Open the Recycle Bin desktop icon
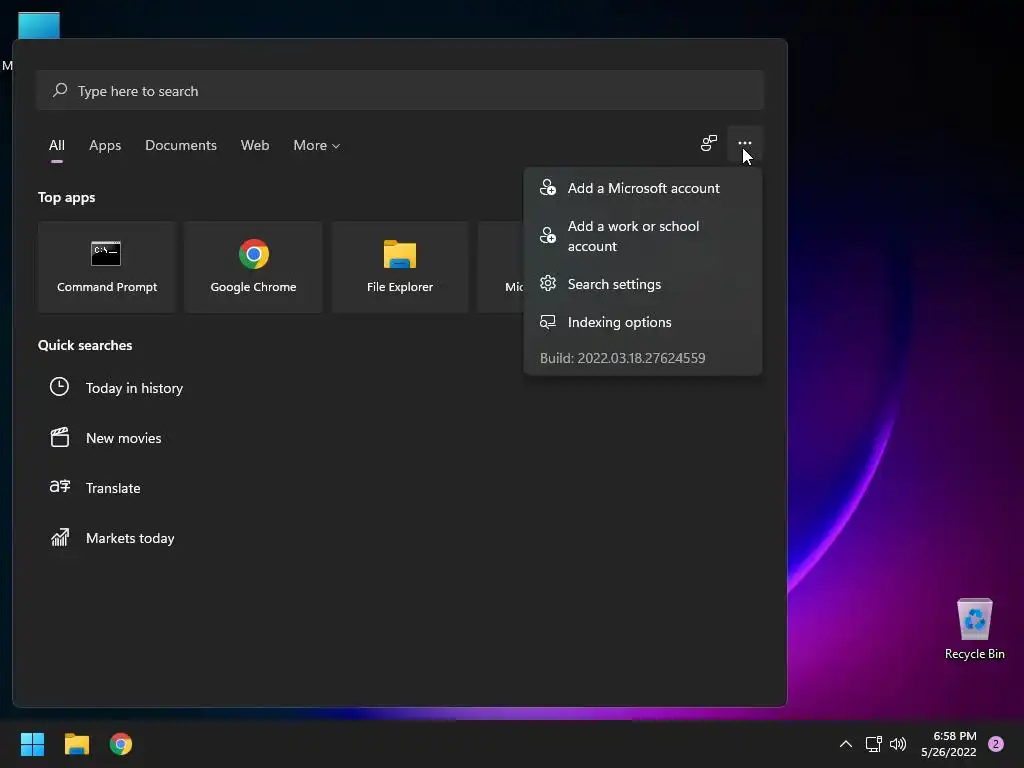This screenshot has width=1024, height=768. 974,628
